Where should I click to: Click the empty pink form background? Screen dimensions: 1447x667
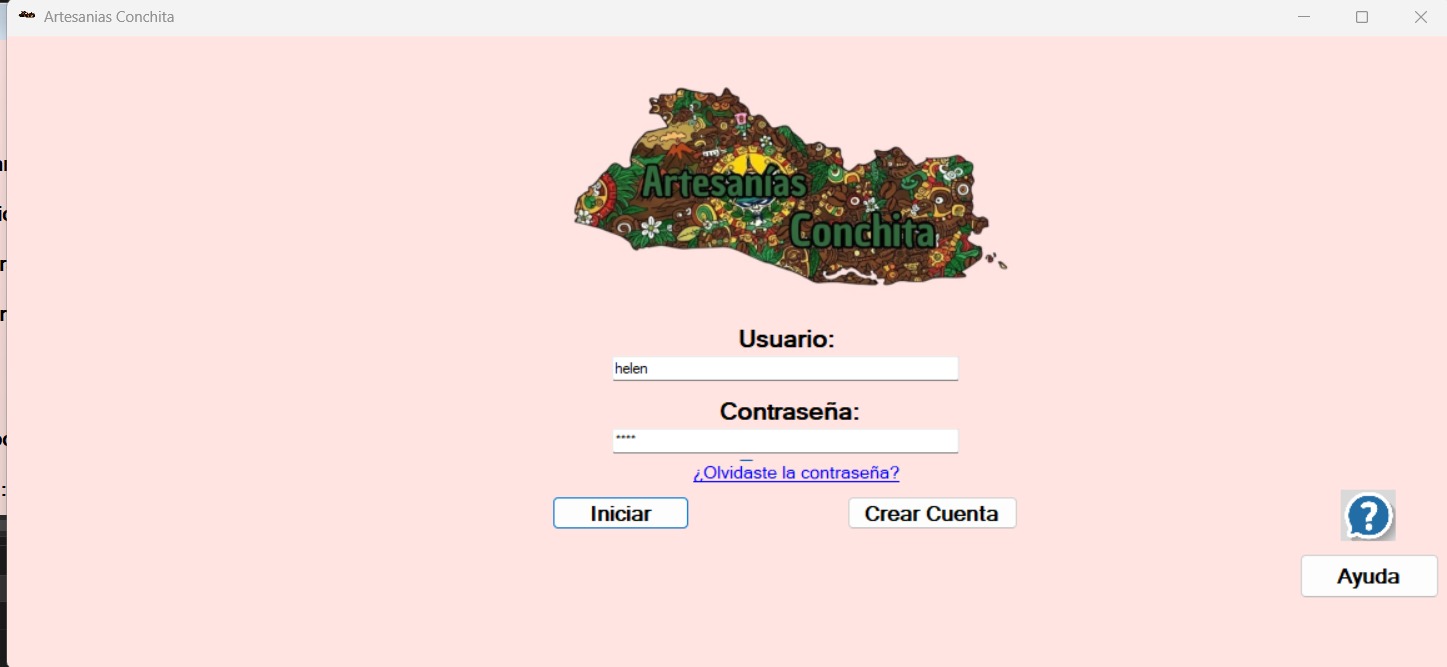point(300,400)
